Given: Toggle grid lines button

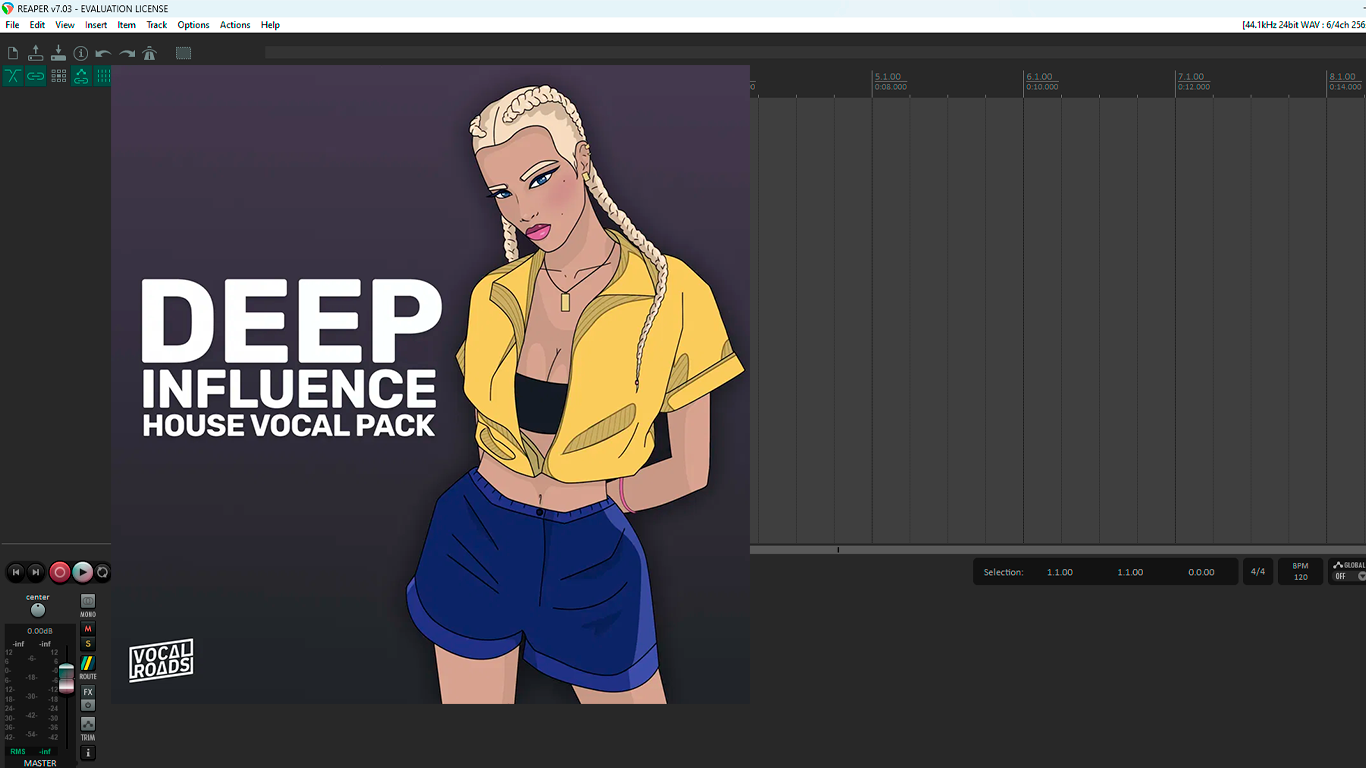Looking at the screenshot, I should tap(102, 76).
